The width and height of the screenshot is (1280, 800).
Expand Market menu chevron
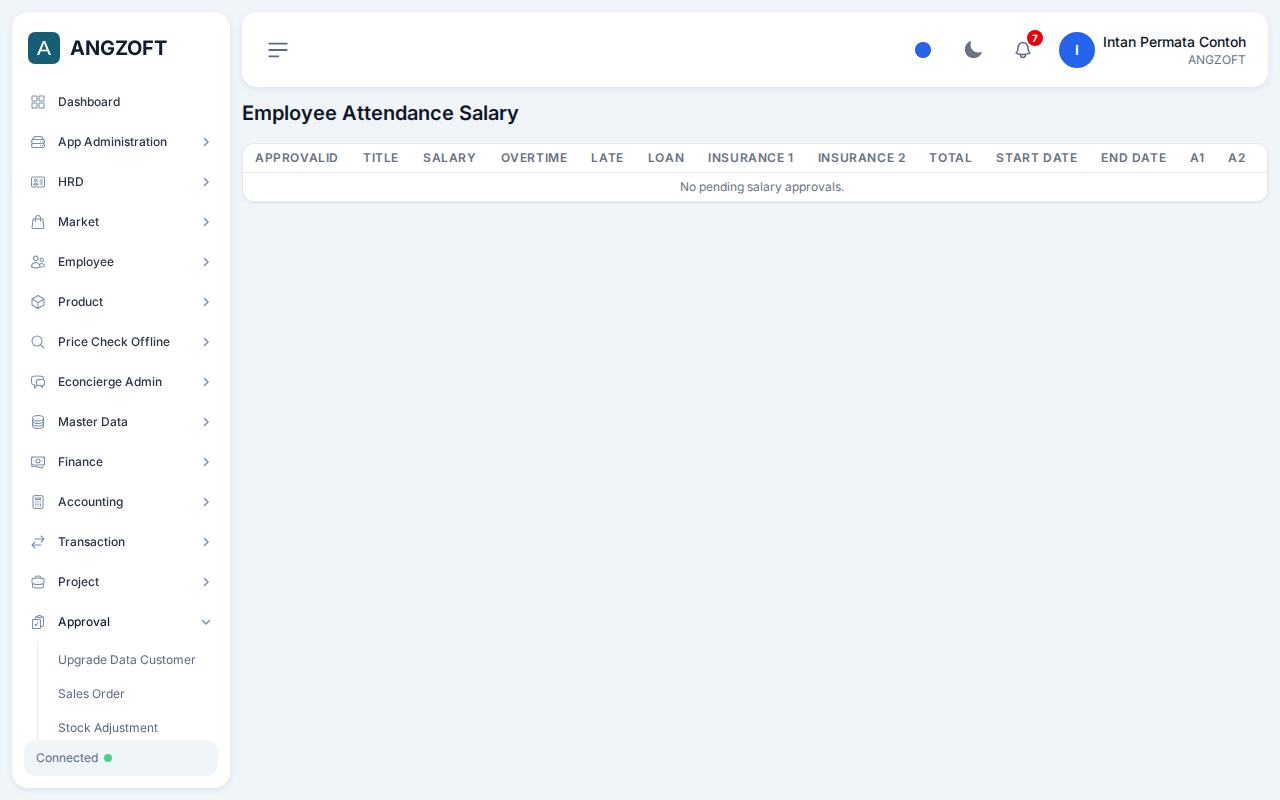[206, 222]
